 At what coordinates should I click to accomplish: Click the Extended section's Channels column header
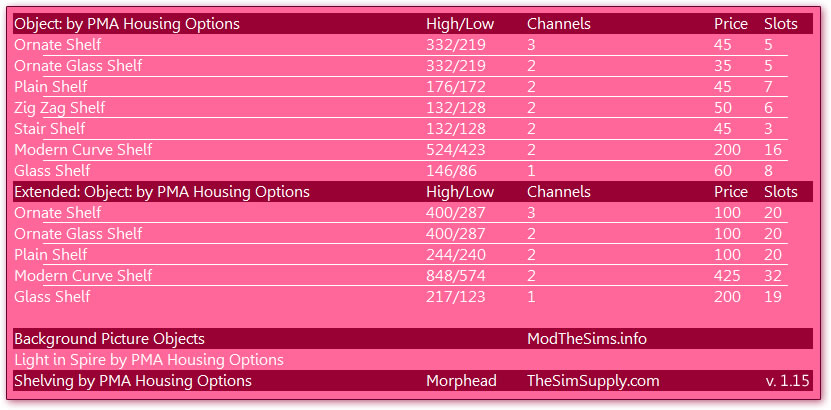[x=559, y=191]
